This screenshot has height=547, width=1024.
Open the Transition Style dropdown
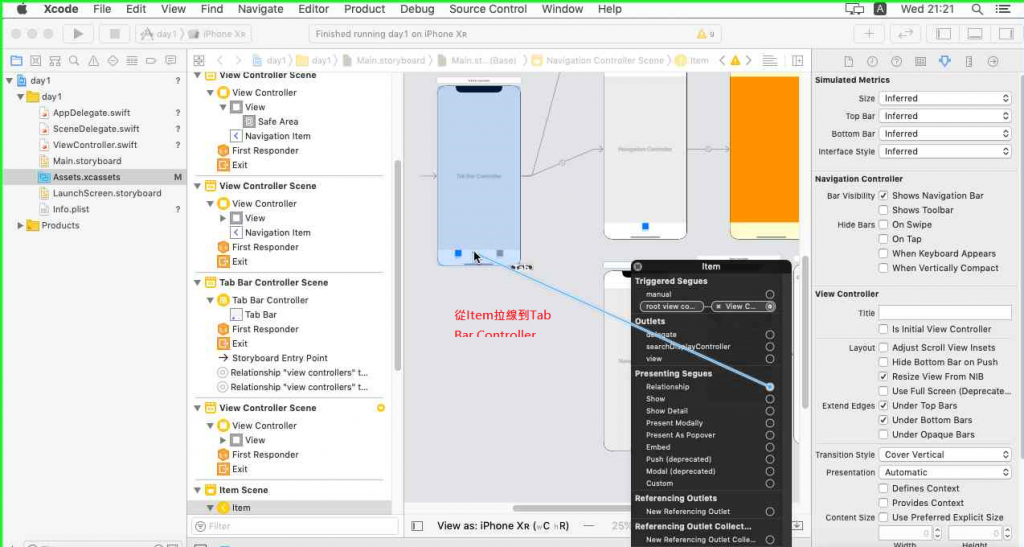coord(946,454)
